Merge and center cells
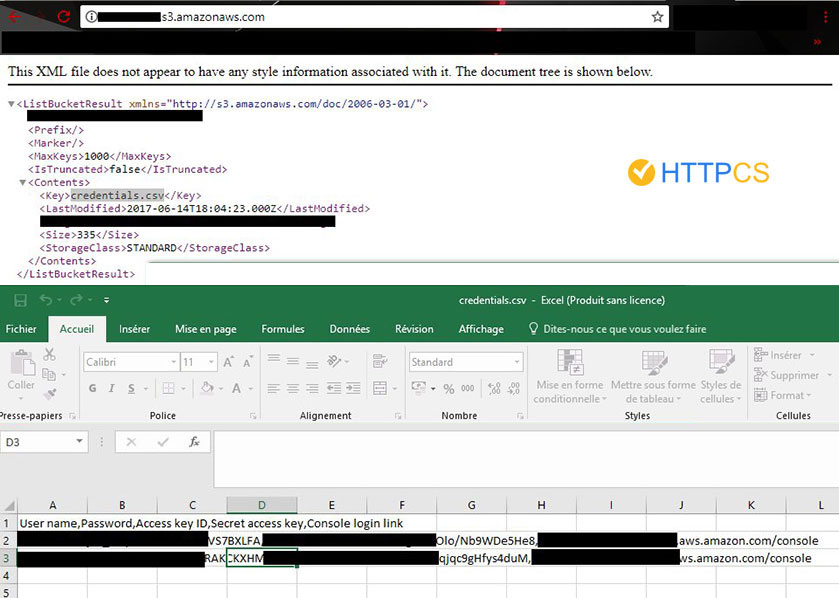Screen dimensions: 839x598 tap(380, 388)
